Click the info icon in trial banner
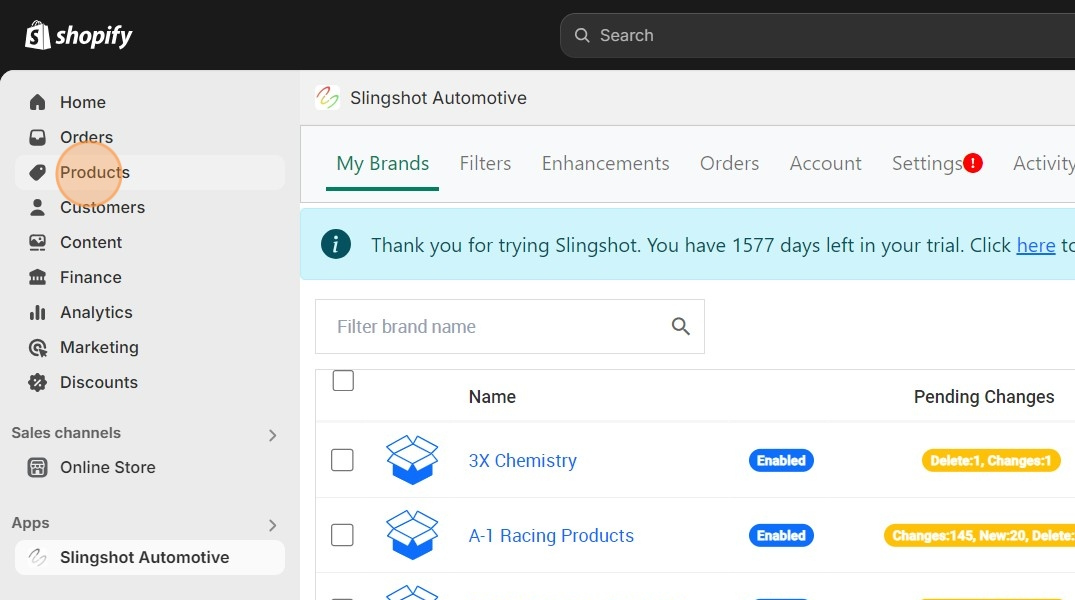Viewport: 1075px width, 600px height. pos(336,244)
